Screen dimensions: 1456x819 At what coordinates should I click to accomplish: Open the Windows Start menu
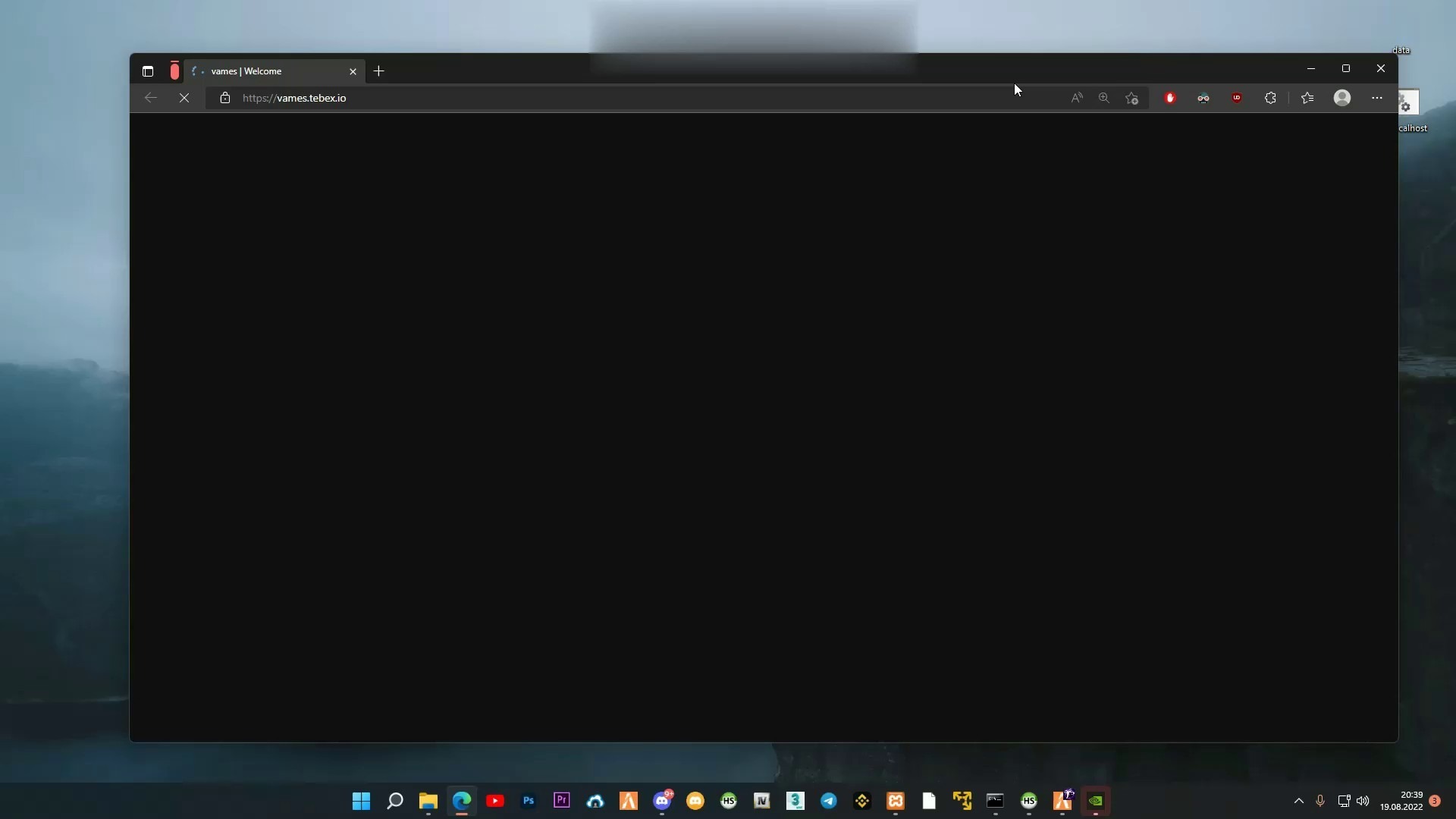362,801
